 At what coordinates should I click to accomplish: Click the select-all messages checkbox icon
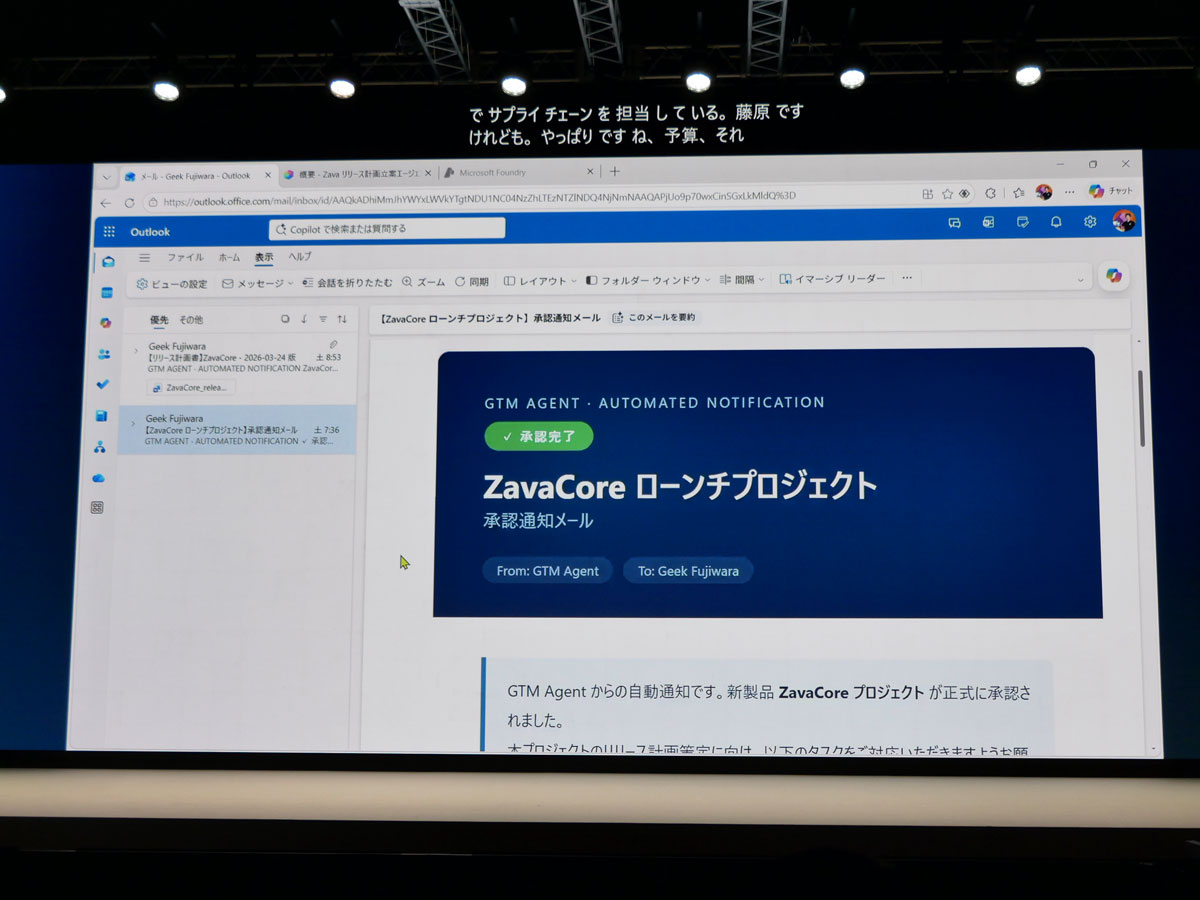285,319
